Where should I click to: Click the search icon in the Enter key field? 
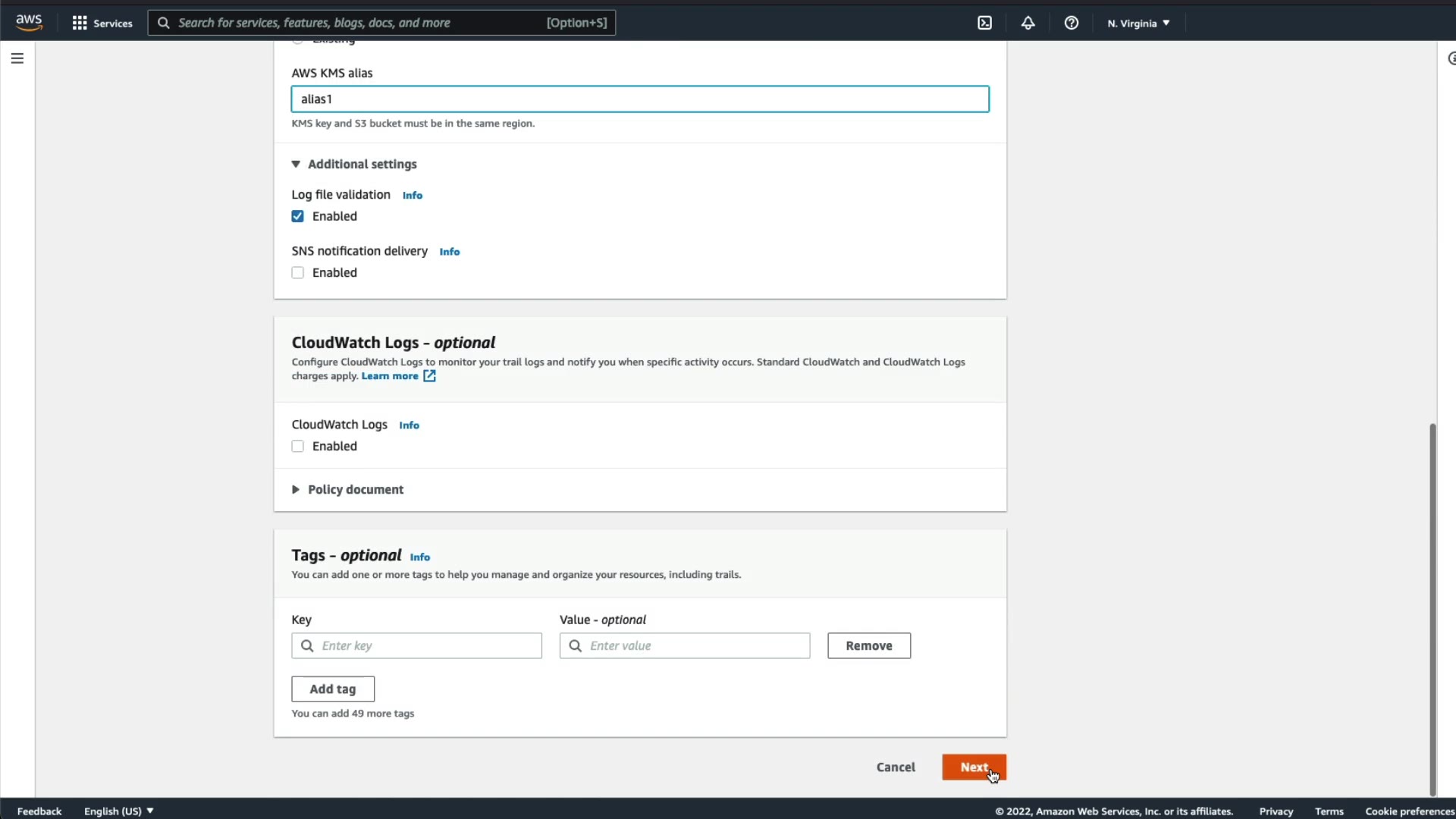click(307, 645)
